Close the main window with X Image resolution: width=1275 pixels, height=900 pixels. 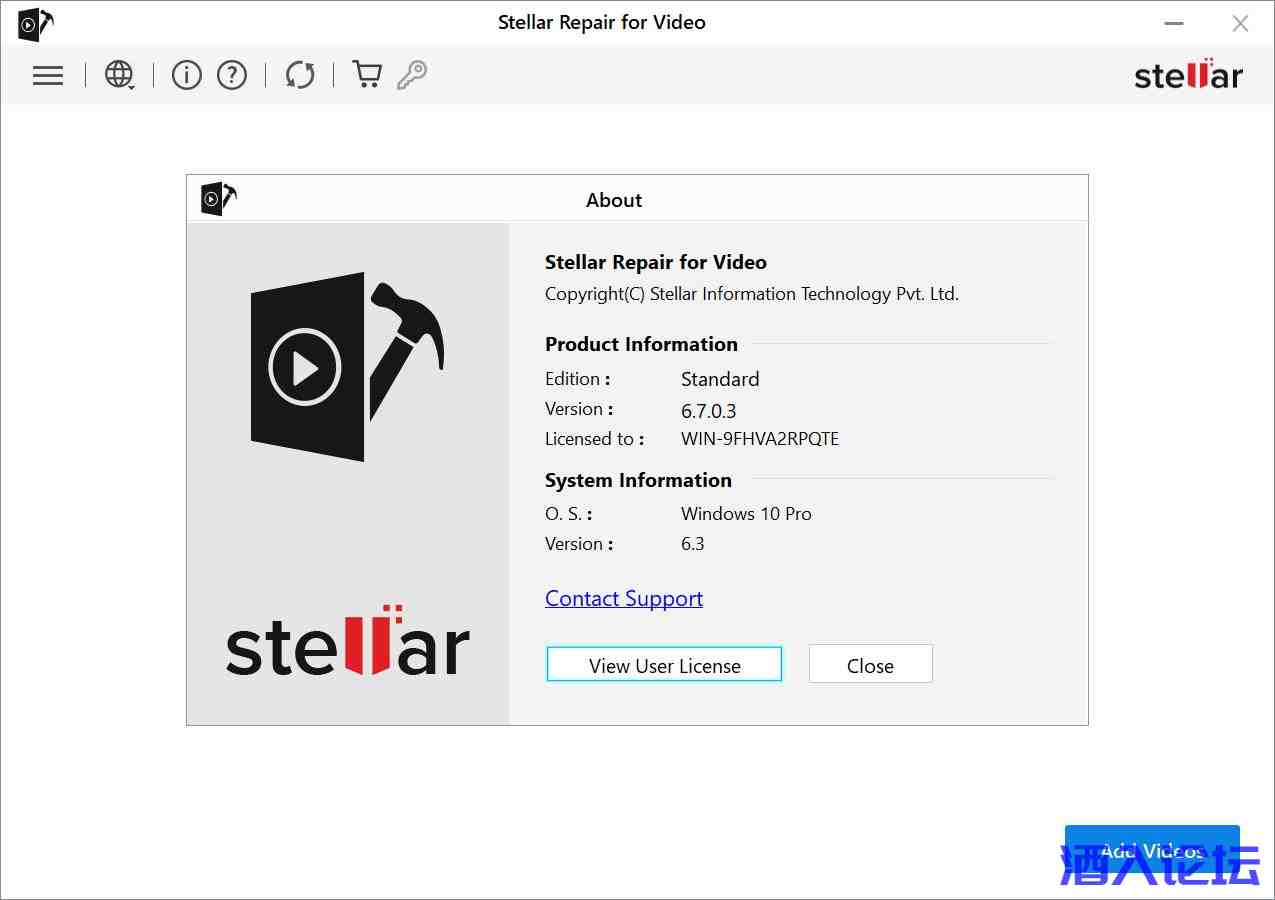(1240, 23)
